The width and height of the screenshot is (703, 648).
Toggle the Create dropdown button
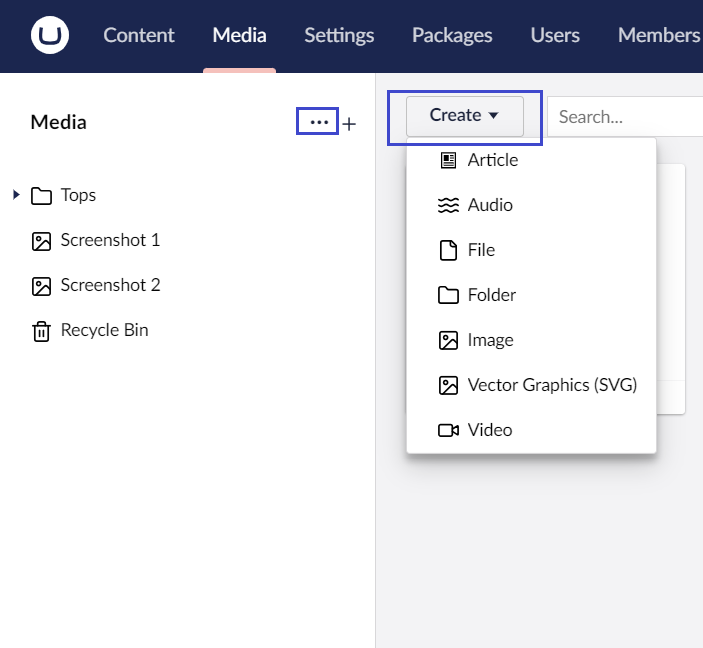pyautogui.click(x=464, y=116)
